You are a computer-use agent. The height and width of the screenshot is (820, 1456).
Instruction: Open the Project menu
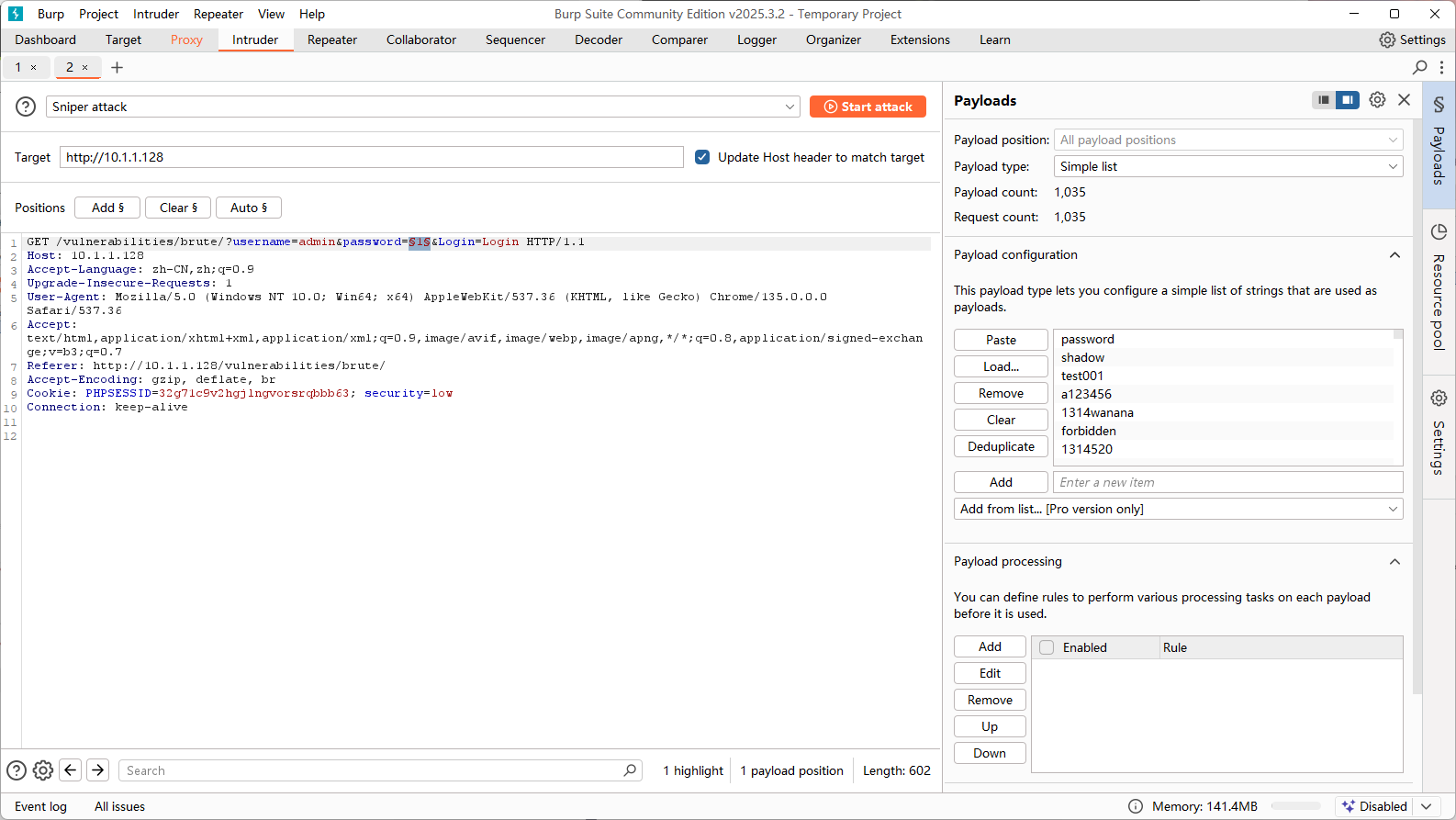click(x=98, y=14)
